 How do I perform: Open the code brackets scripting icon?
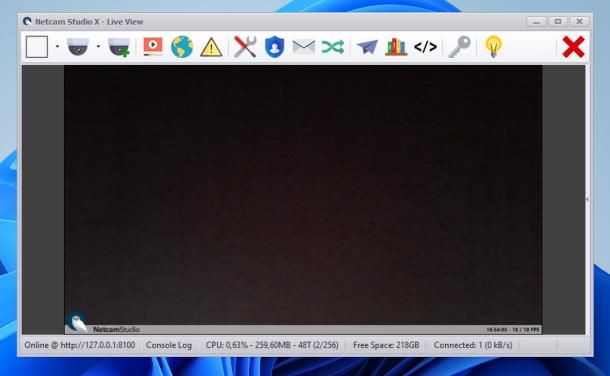tap(425, 47)
